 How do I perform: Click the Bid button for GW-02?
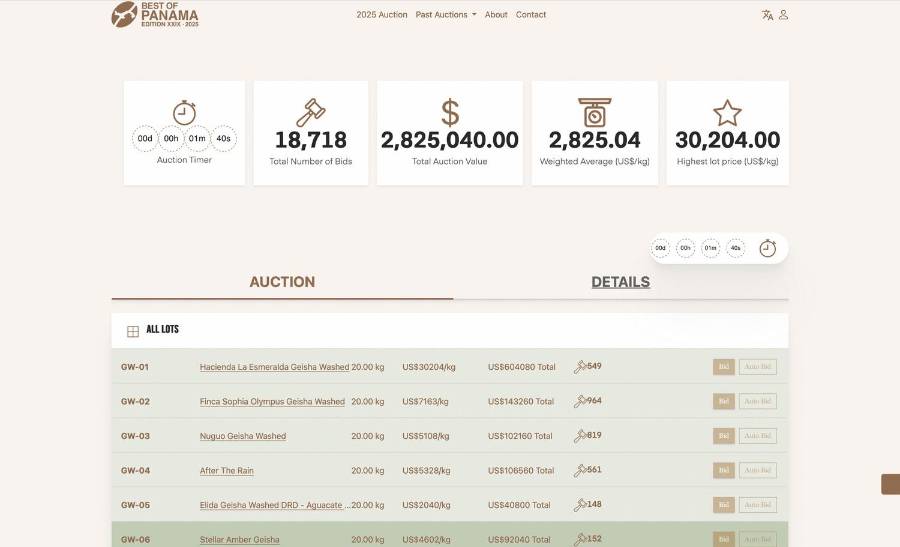[724, 401]
